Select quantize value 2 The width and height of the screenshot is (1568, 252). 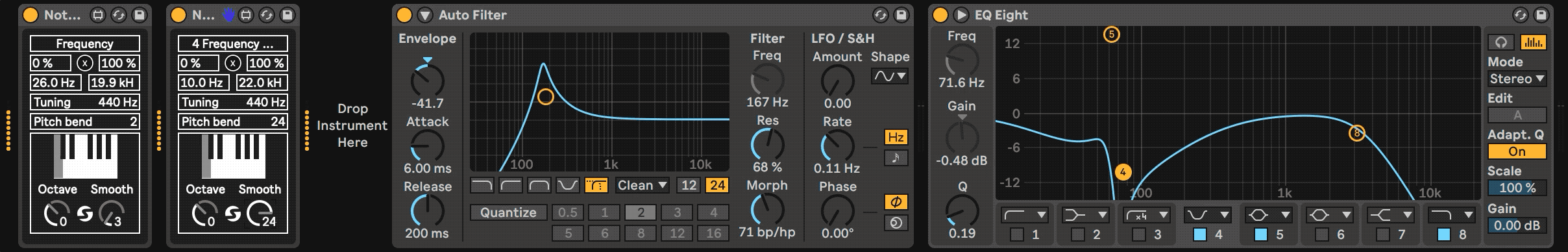point(641,212)
